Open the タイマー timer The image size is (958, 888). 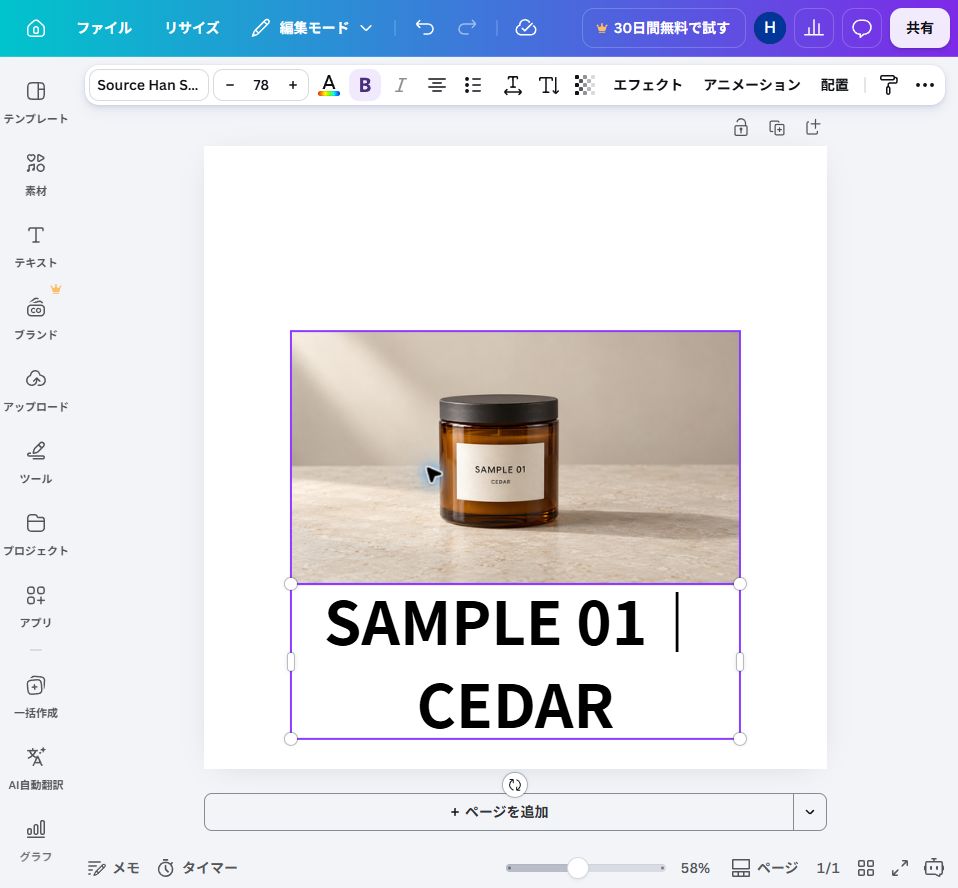click(x=197, y=868)
